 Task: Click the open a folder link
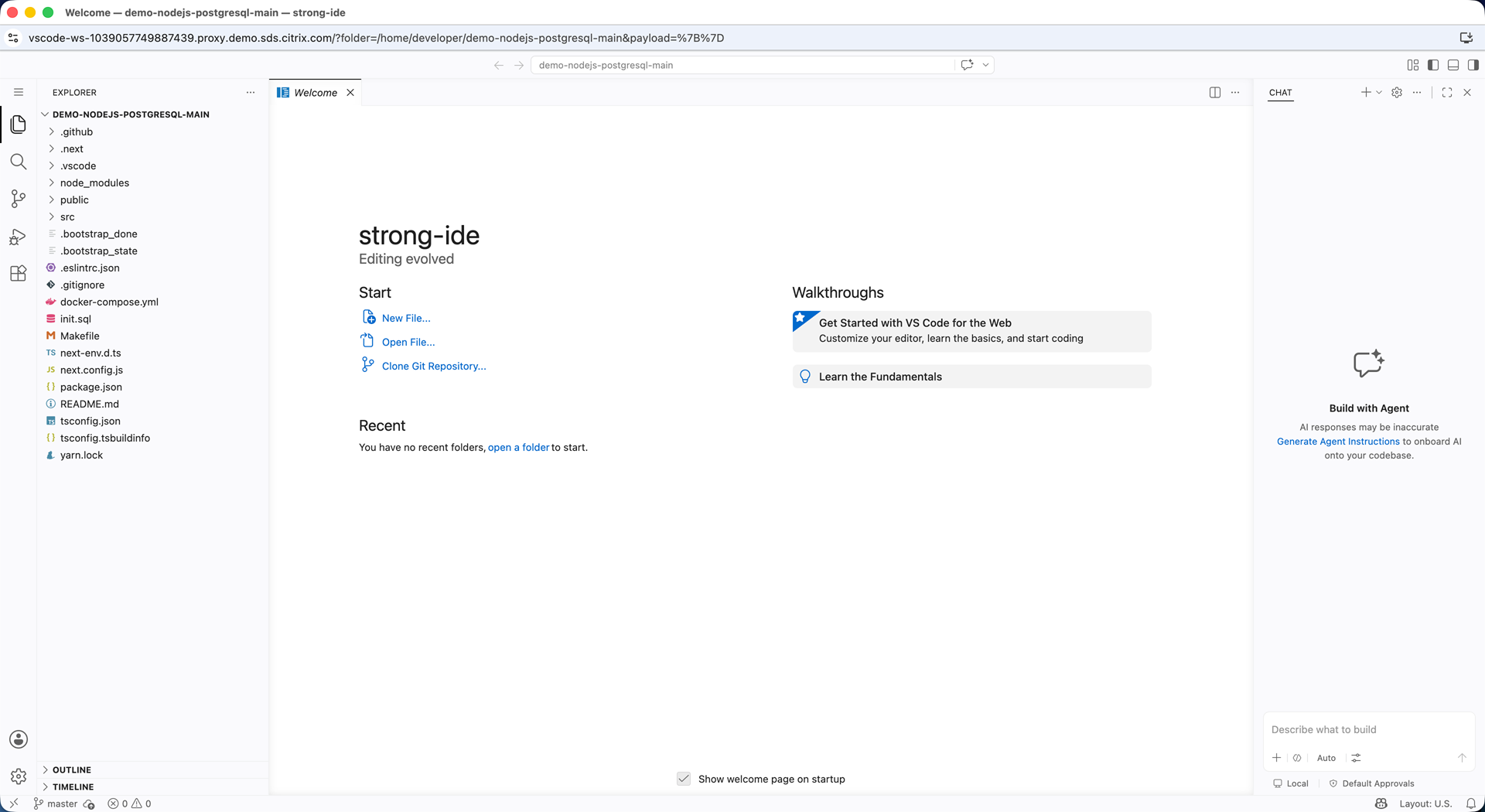tap(518, 447)
